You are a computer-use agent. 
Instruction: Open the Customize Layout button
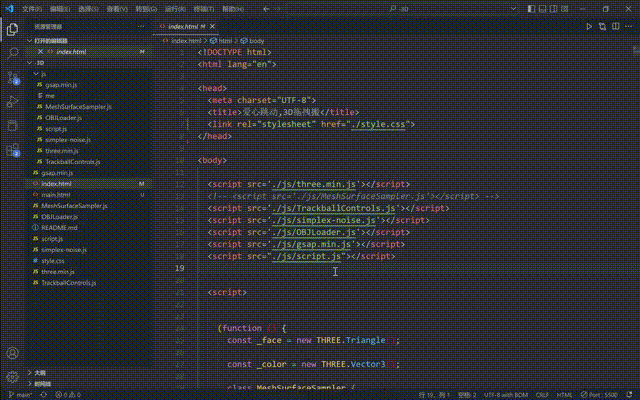(565, 9)
